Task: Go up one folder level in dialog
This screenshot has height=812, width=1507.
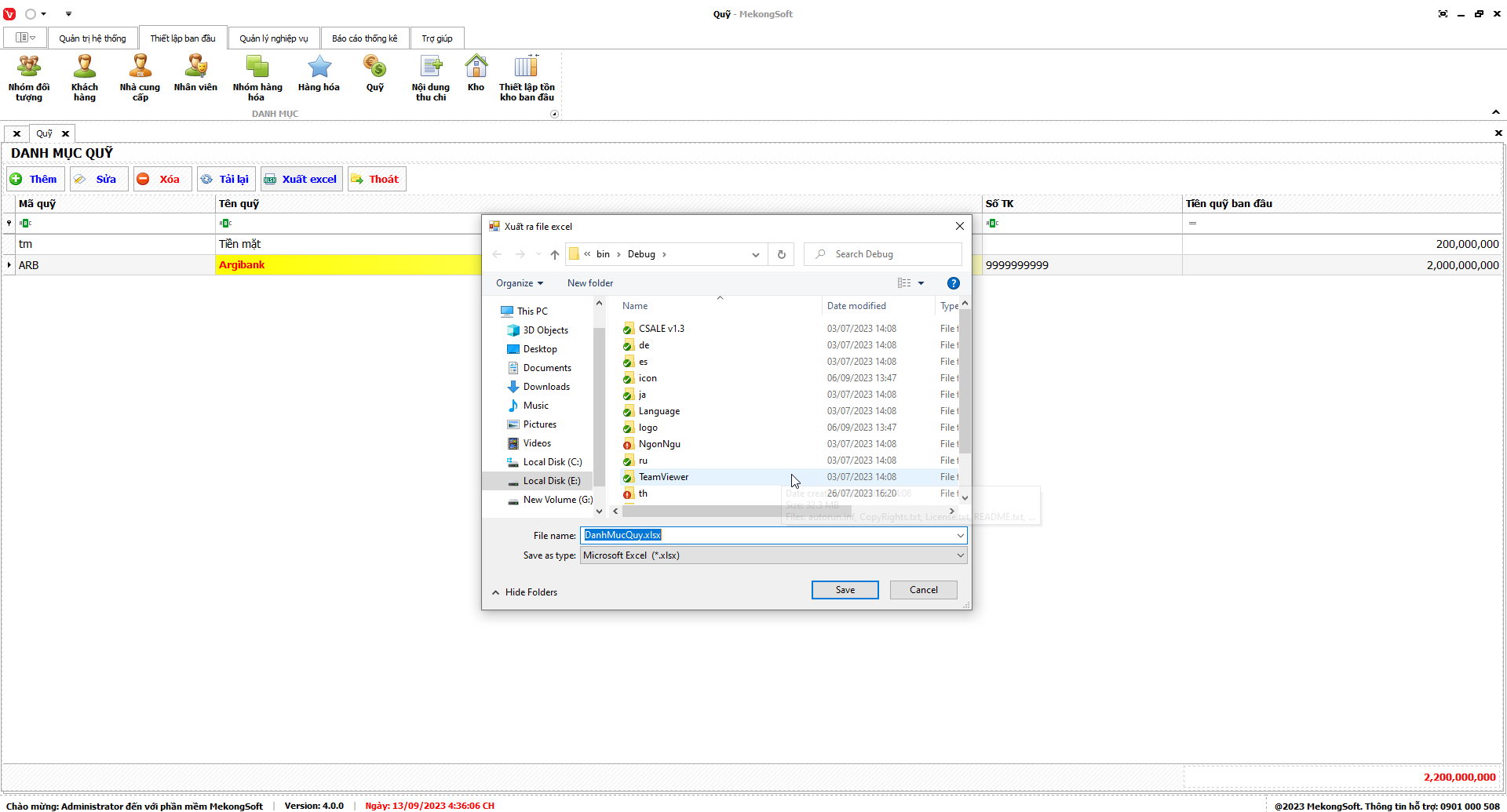Action: point(555,254)
